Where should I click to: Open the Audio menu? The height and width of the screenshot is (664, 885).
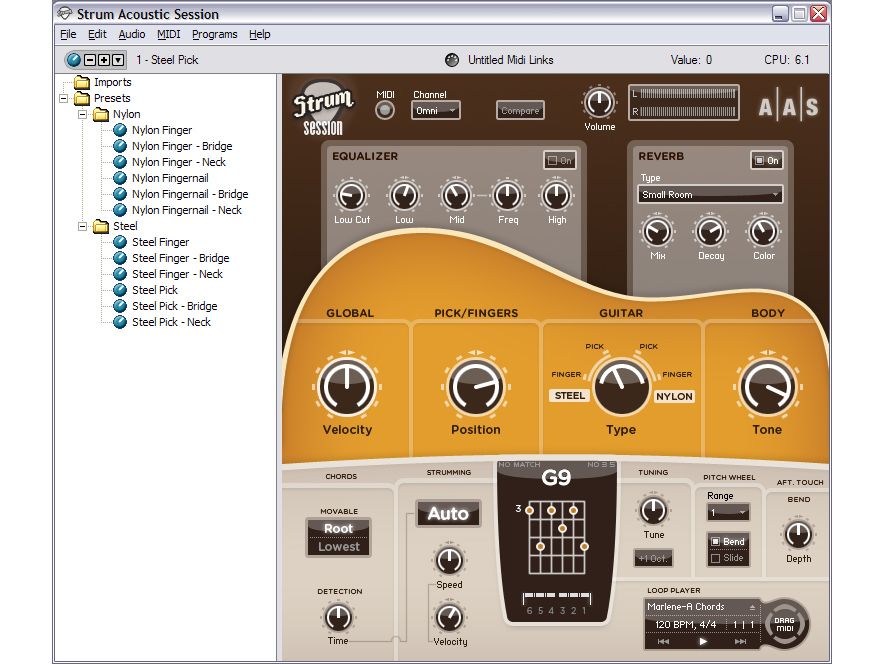tap(131, 34)
